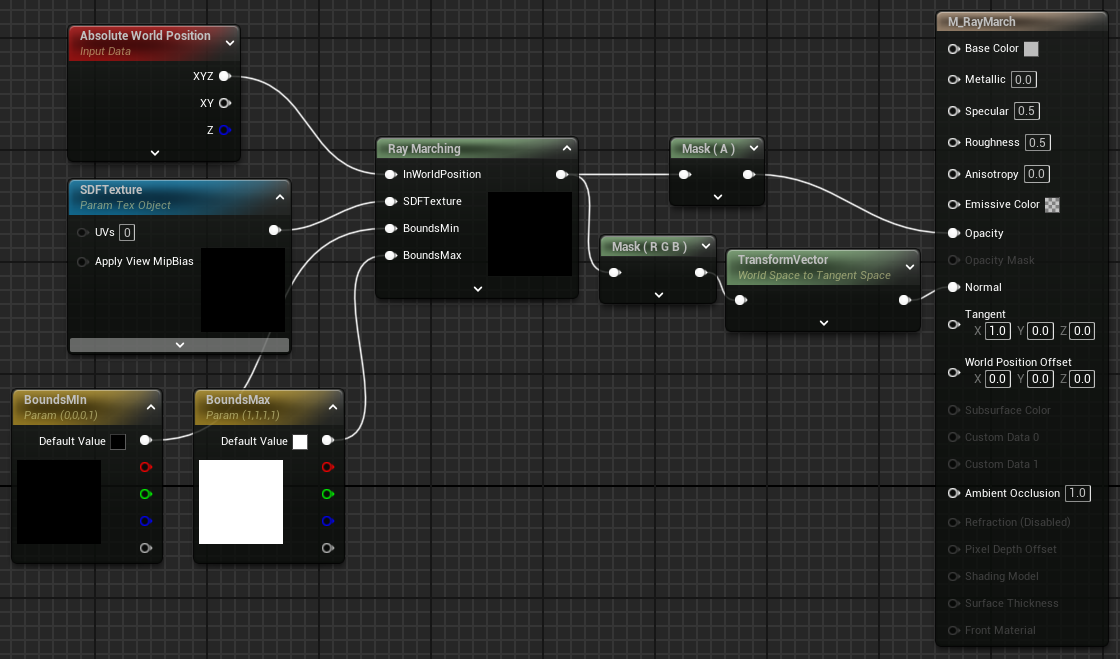The height and width of the screenshot is (659, 1120).
Task: Collapse the Ray Marching node header chevron
Action: (566, 148)
